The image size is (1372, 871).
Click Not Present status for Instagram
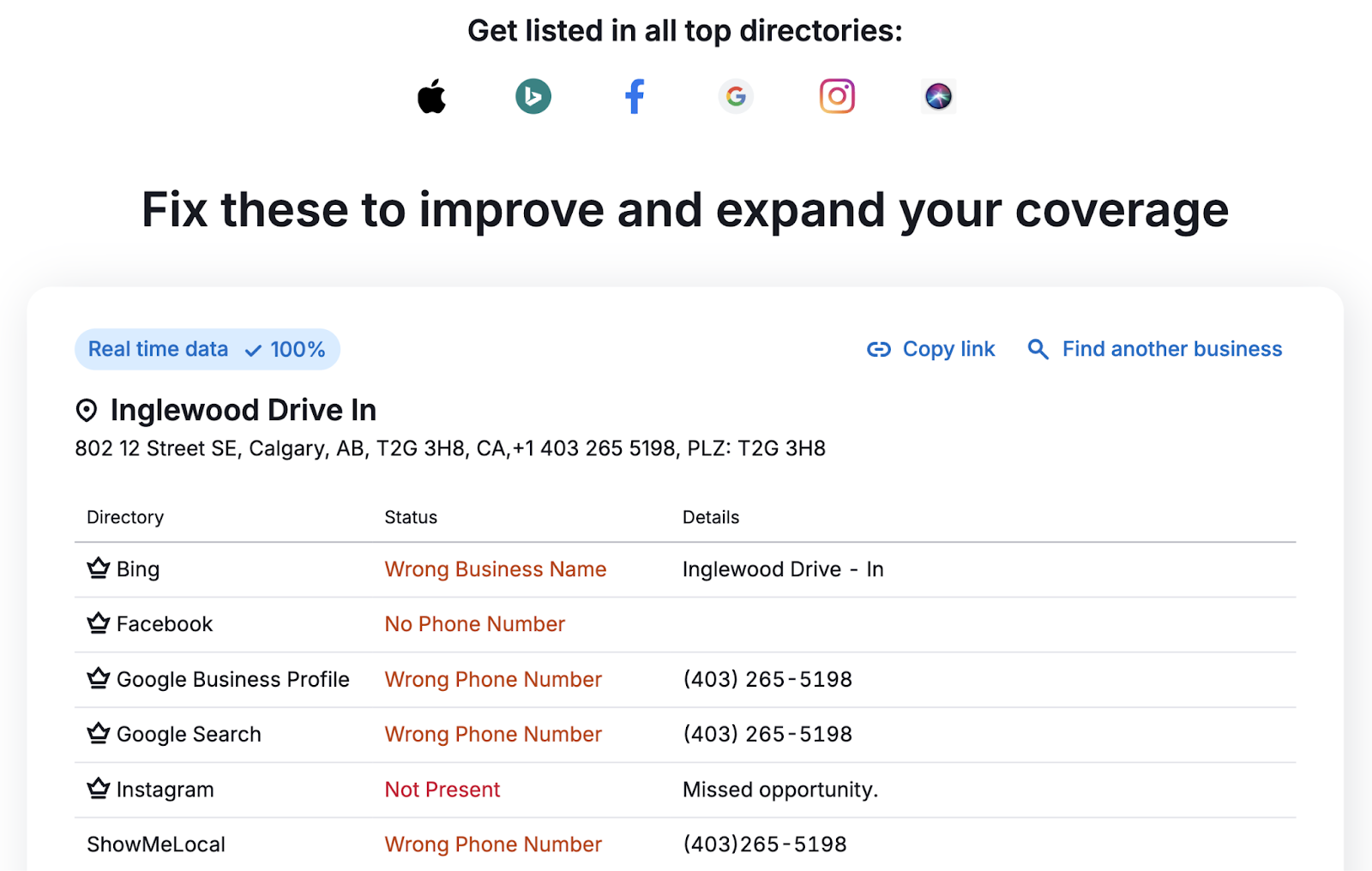pos(442,789)
